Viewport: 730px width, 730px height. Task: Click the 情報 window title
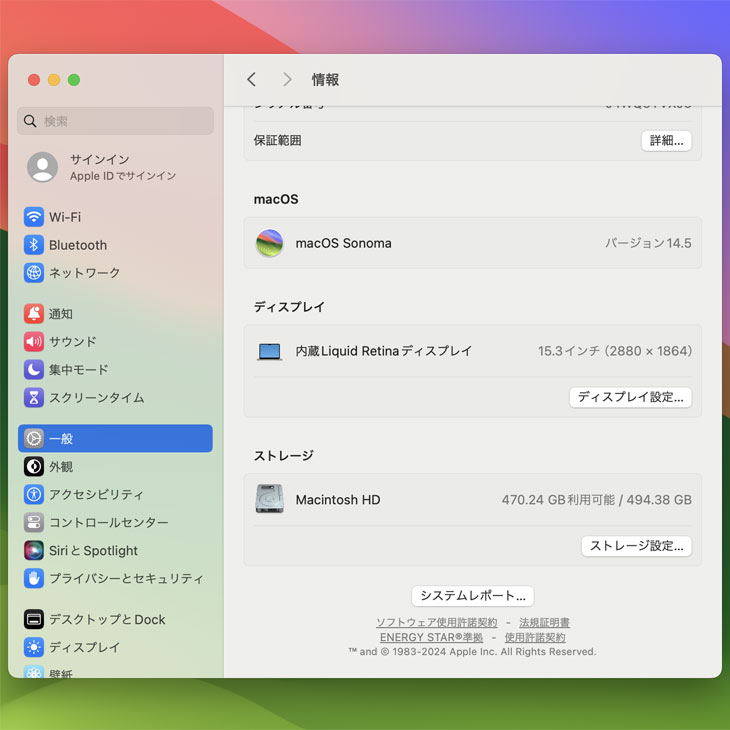coord(325,80)
